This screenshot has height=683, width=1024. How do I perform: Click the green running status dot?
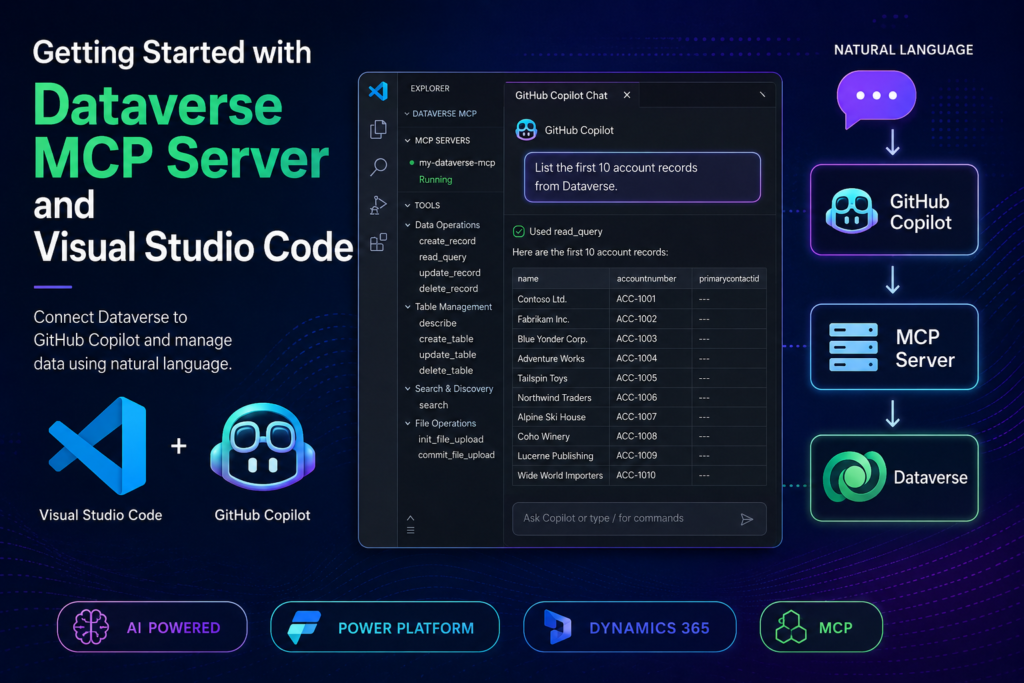click(411, 163)
